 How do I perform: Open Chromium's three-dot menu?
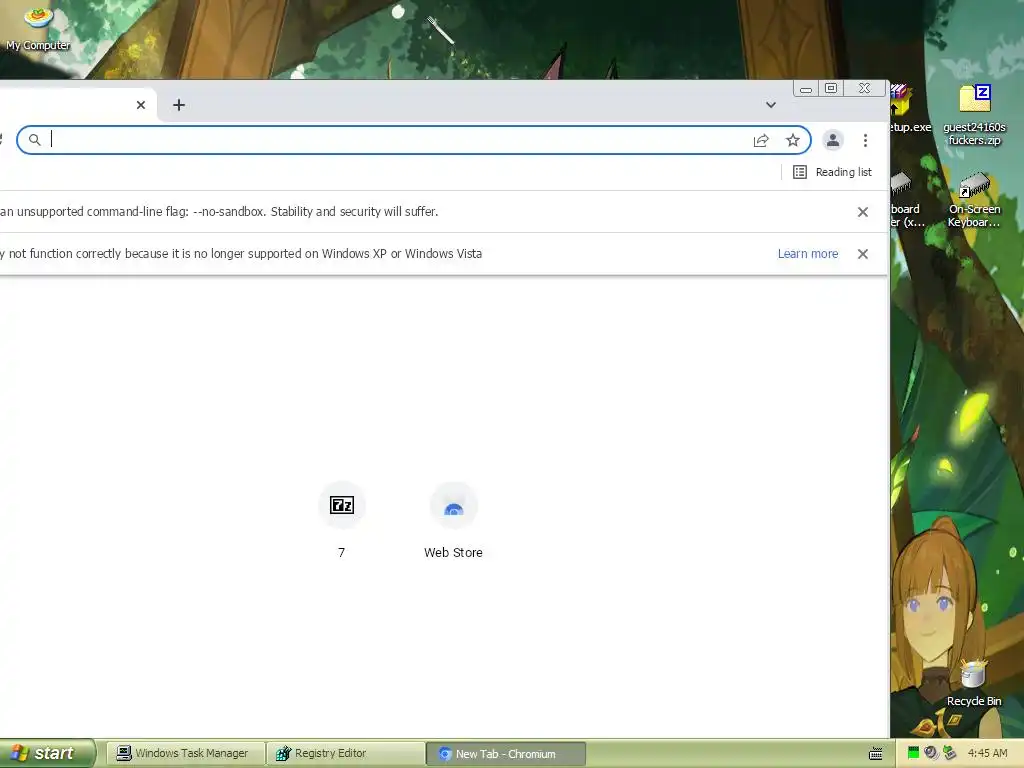(x=865, y=140)
